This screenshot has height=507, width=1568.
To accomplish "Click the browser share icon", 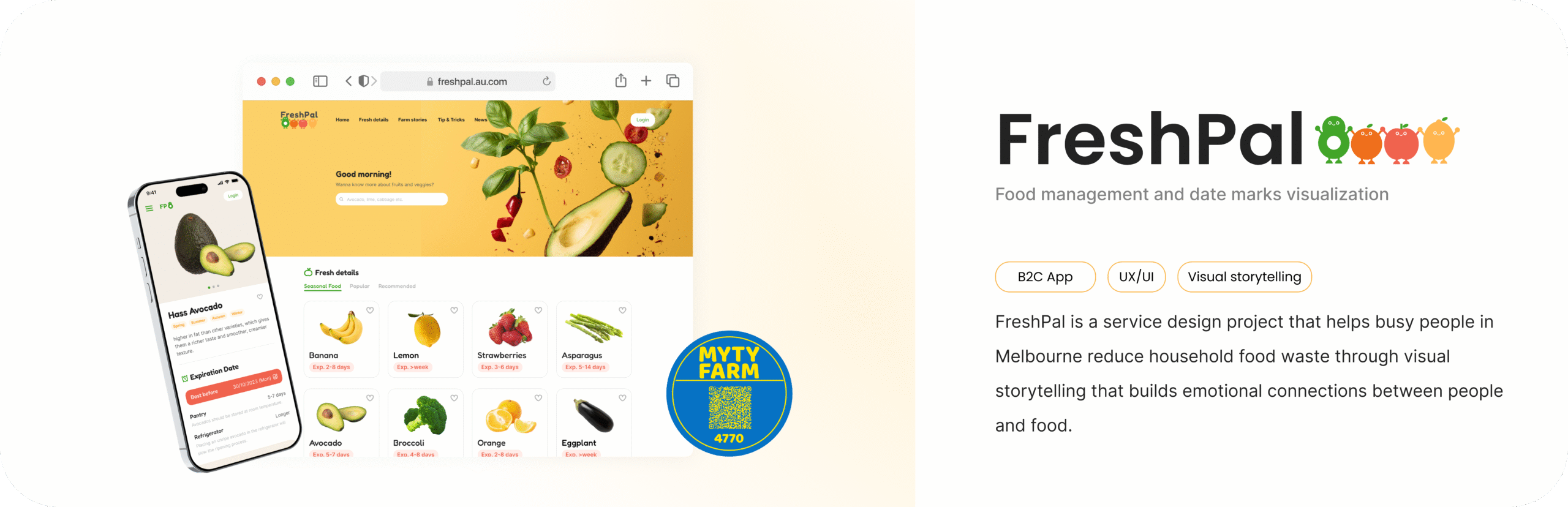I will [620, 81].
